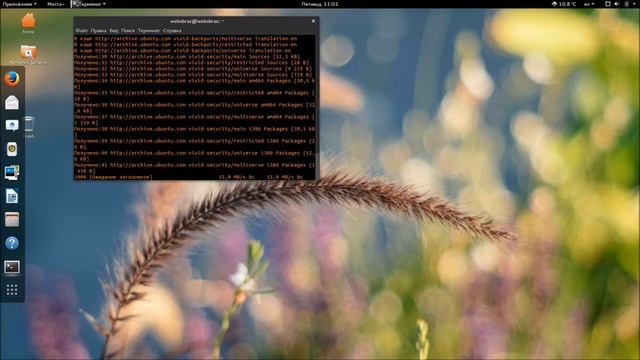Click the vivid-backports/multiverse Translation-en line
Screen dimensions: 640x360
(x=185, y=39)
